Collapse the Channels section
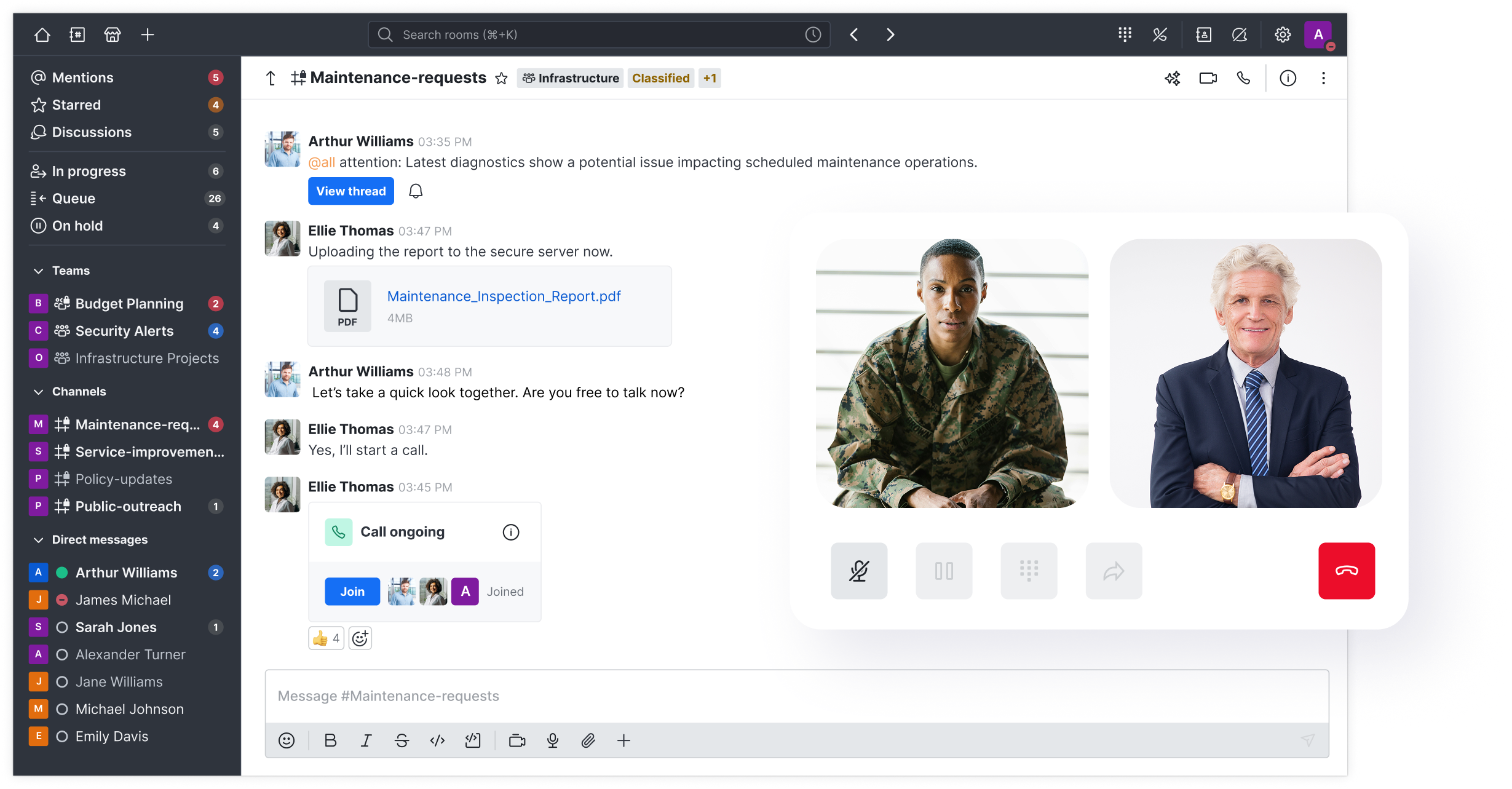 coord(38,392)
